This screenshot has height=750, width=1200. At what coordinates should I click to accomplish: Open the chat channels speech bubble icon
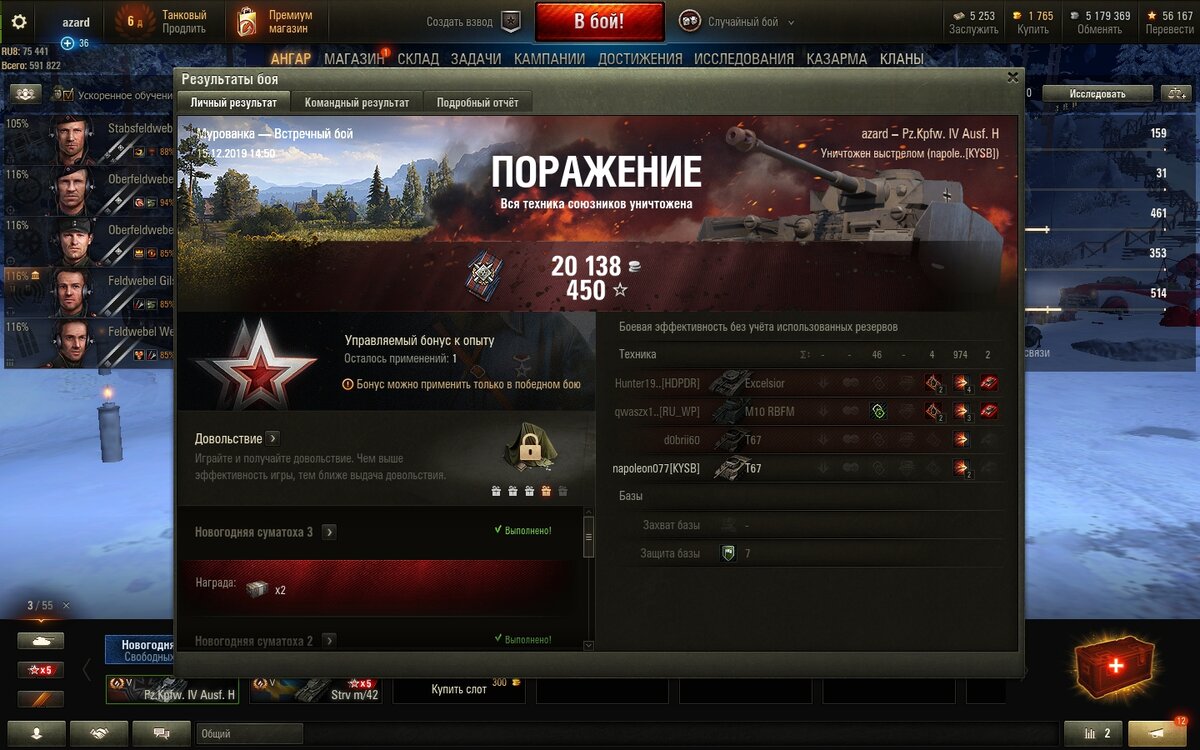point(161,733)
